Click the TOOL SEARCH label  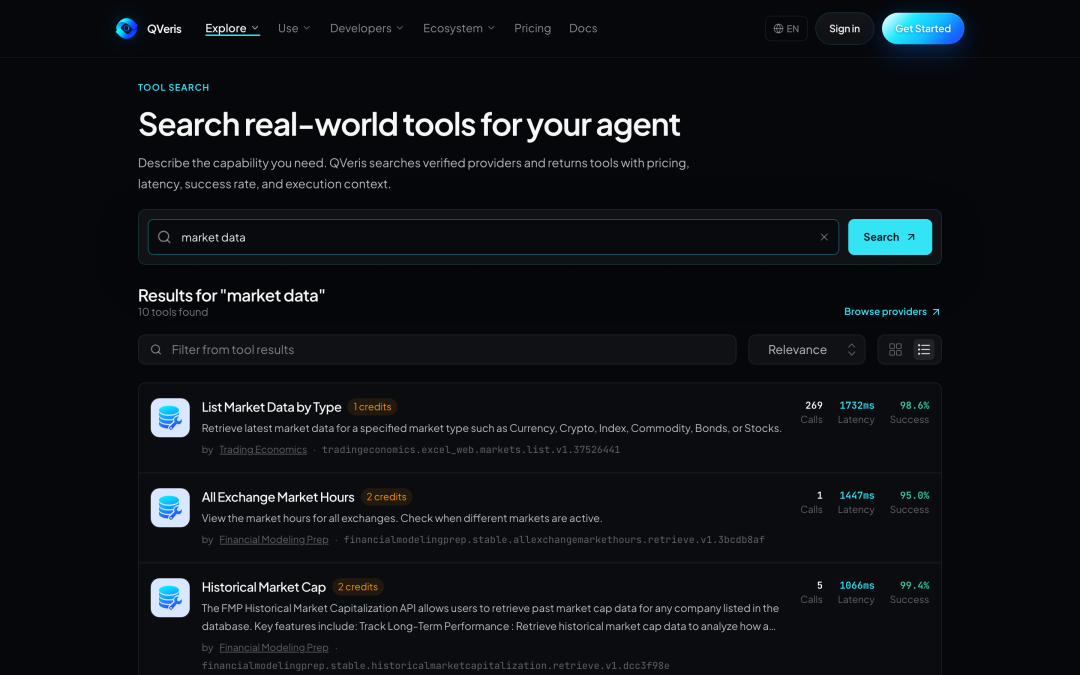click(x=174, y=87)
